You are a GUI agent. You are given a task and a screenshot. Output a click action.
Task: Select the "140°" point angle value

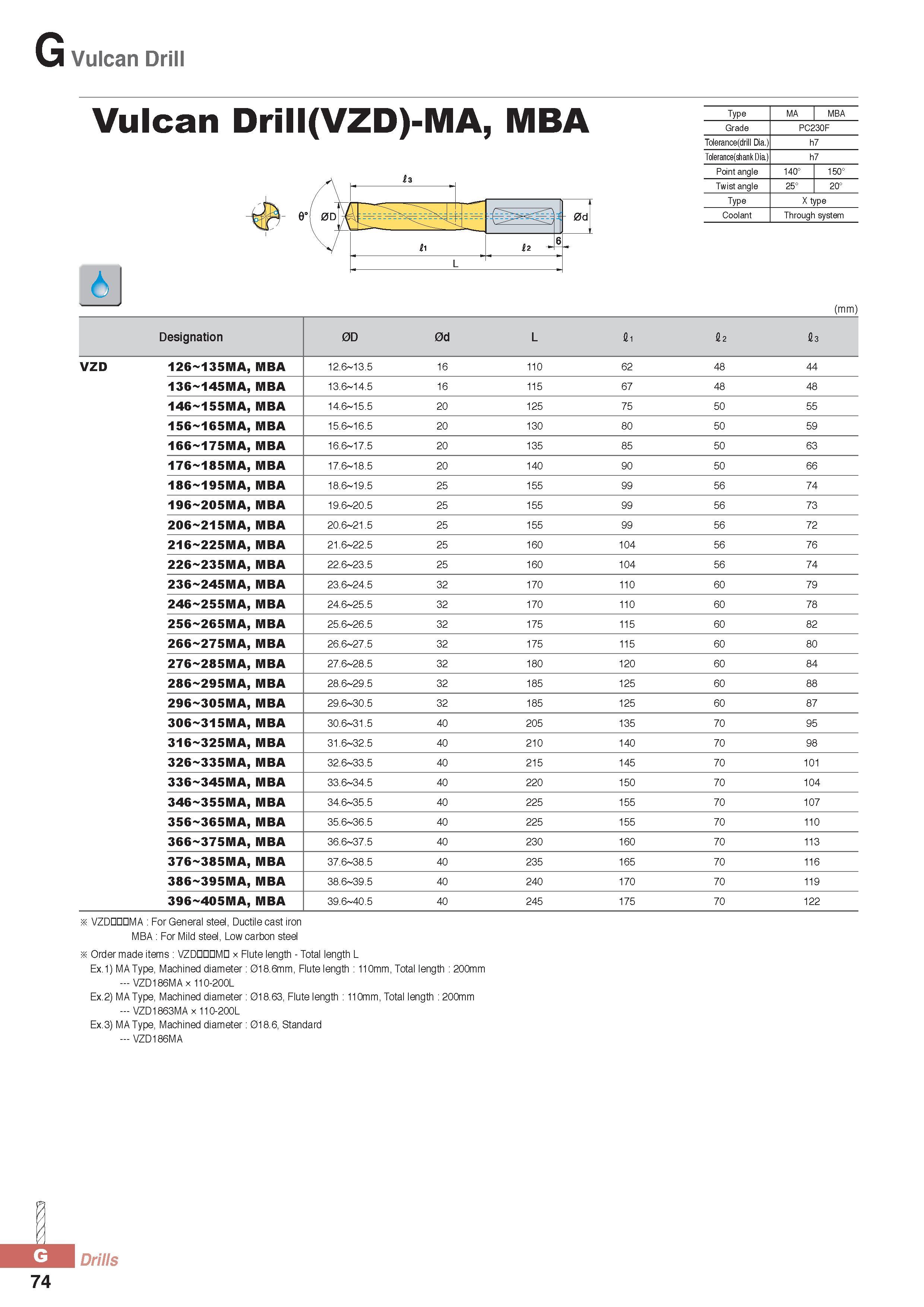[x=791, y=171]
